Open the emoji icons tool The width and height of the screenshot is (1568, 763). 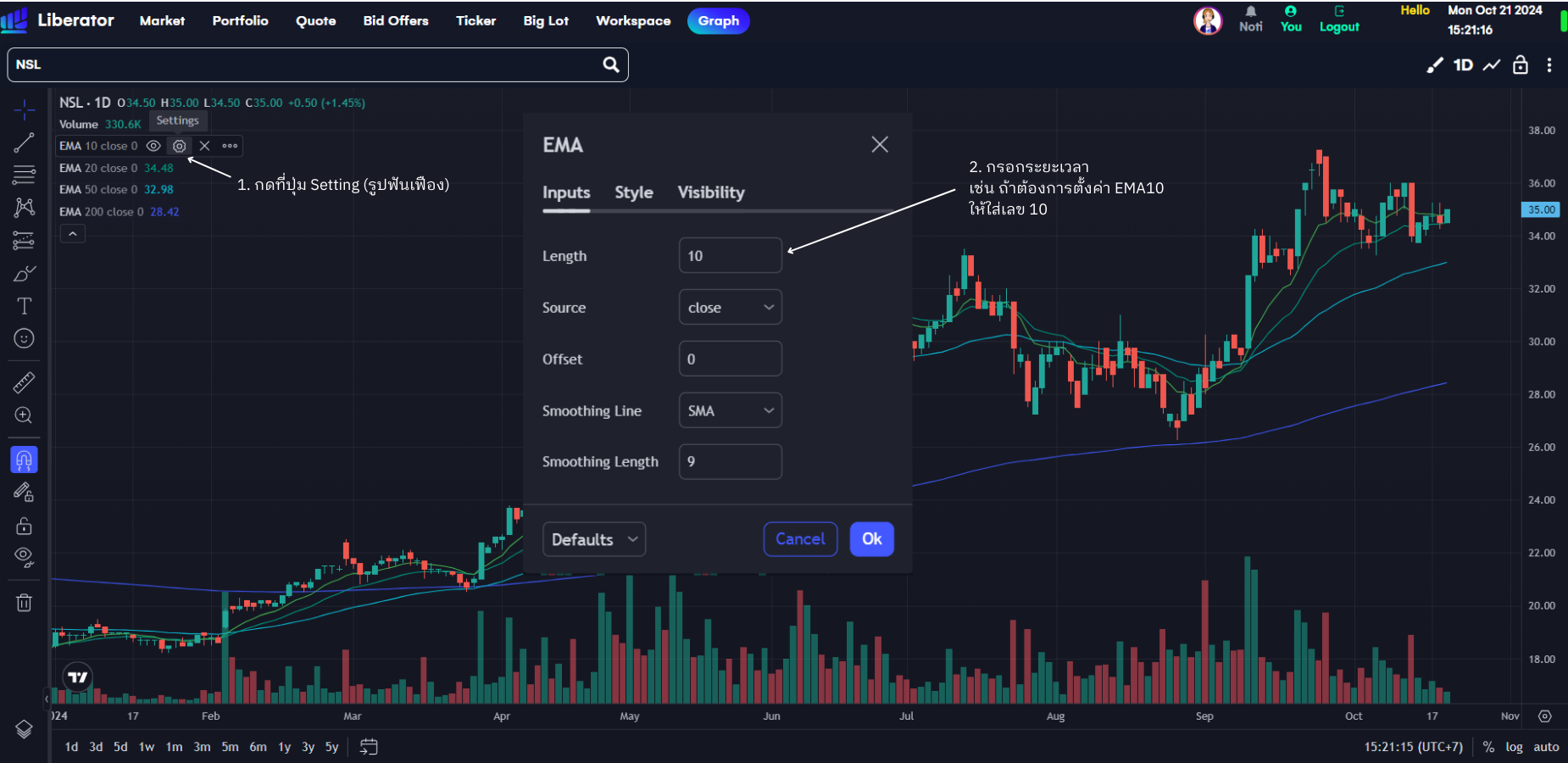pos(24,338)
